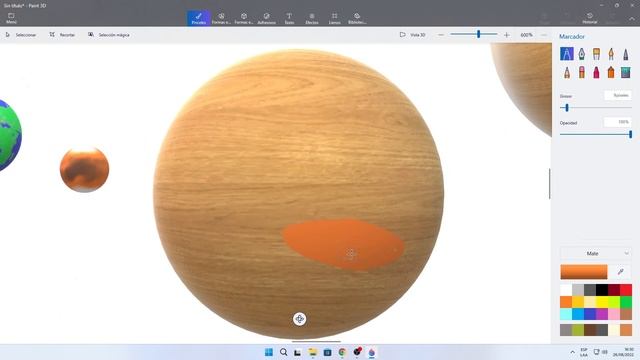Viewport: 640px width, 360px height.
Task: Click the Opacidad slider
Action: (596, 134)
